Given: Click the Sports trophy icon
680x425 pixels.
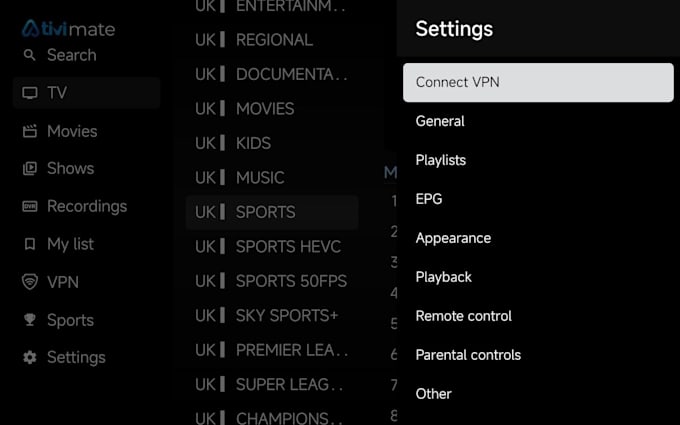Looking at the screenshot, I should pyautogui.click(x=29, y=320).
